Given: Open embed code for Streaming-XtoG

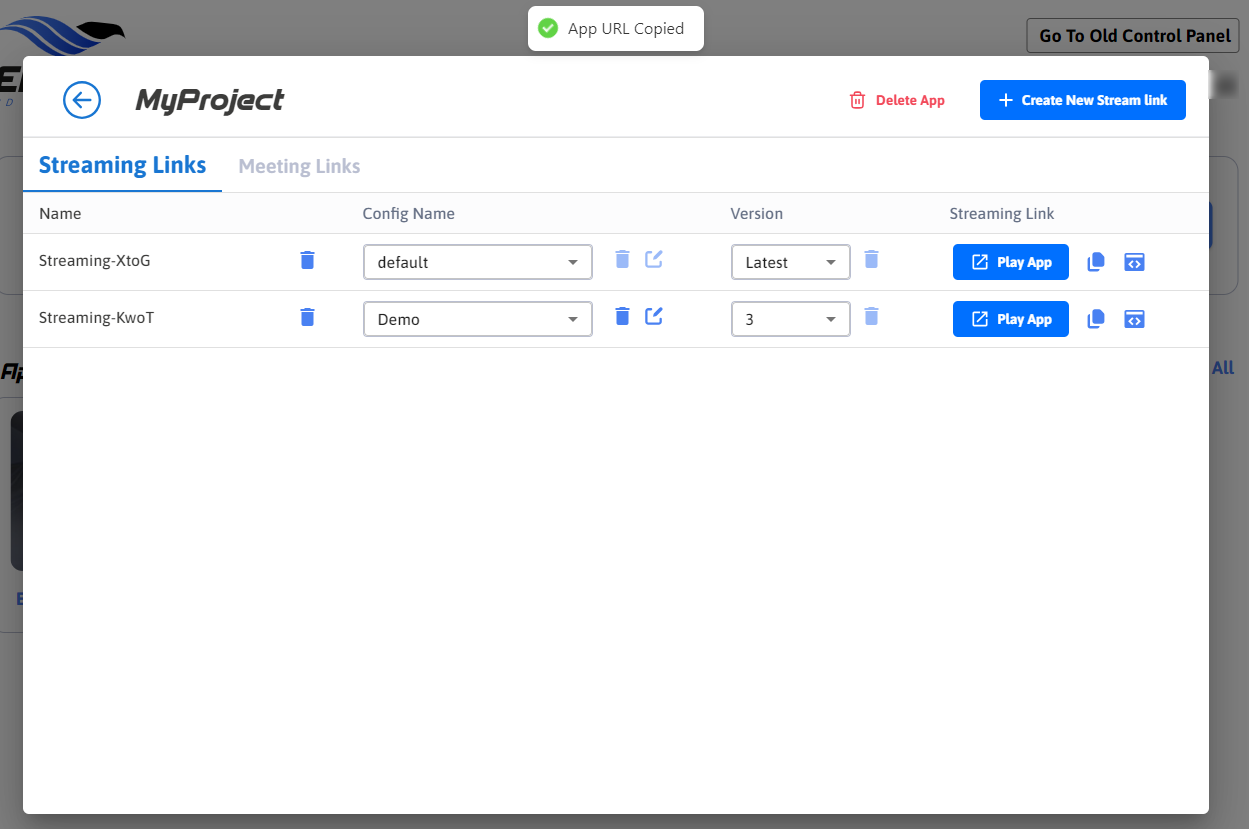Looking at the screenshot, I should pyautogui.click(x=1134, y=262).
